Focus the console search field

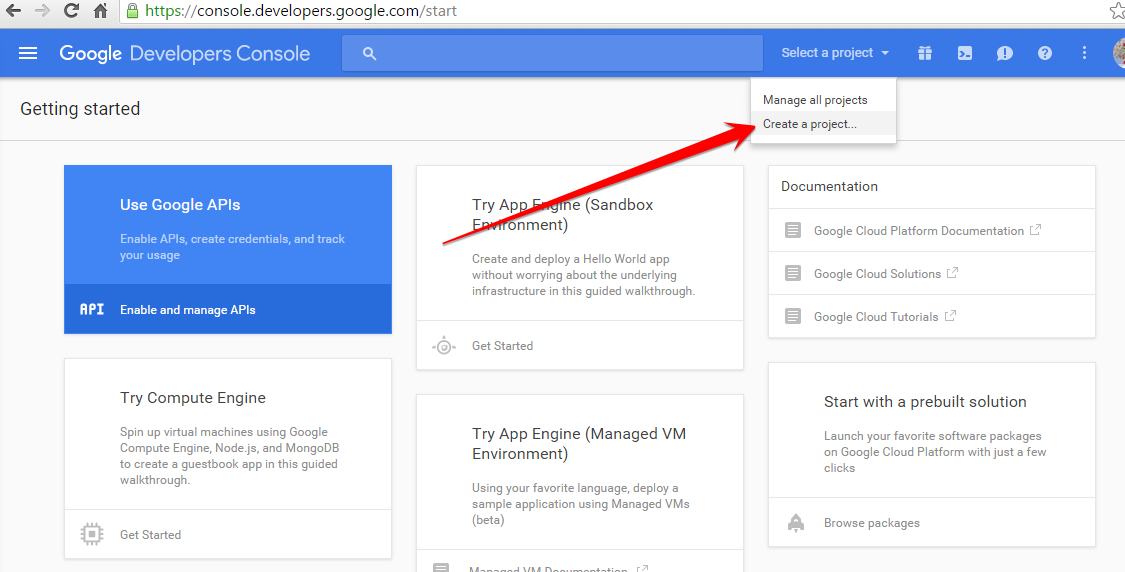click(552, 53)
